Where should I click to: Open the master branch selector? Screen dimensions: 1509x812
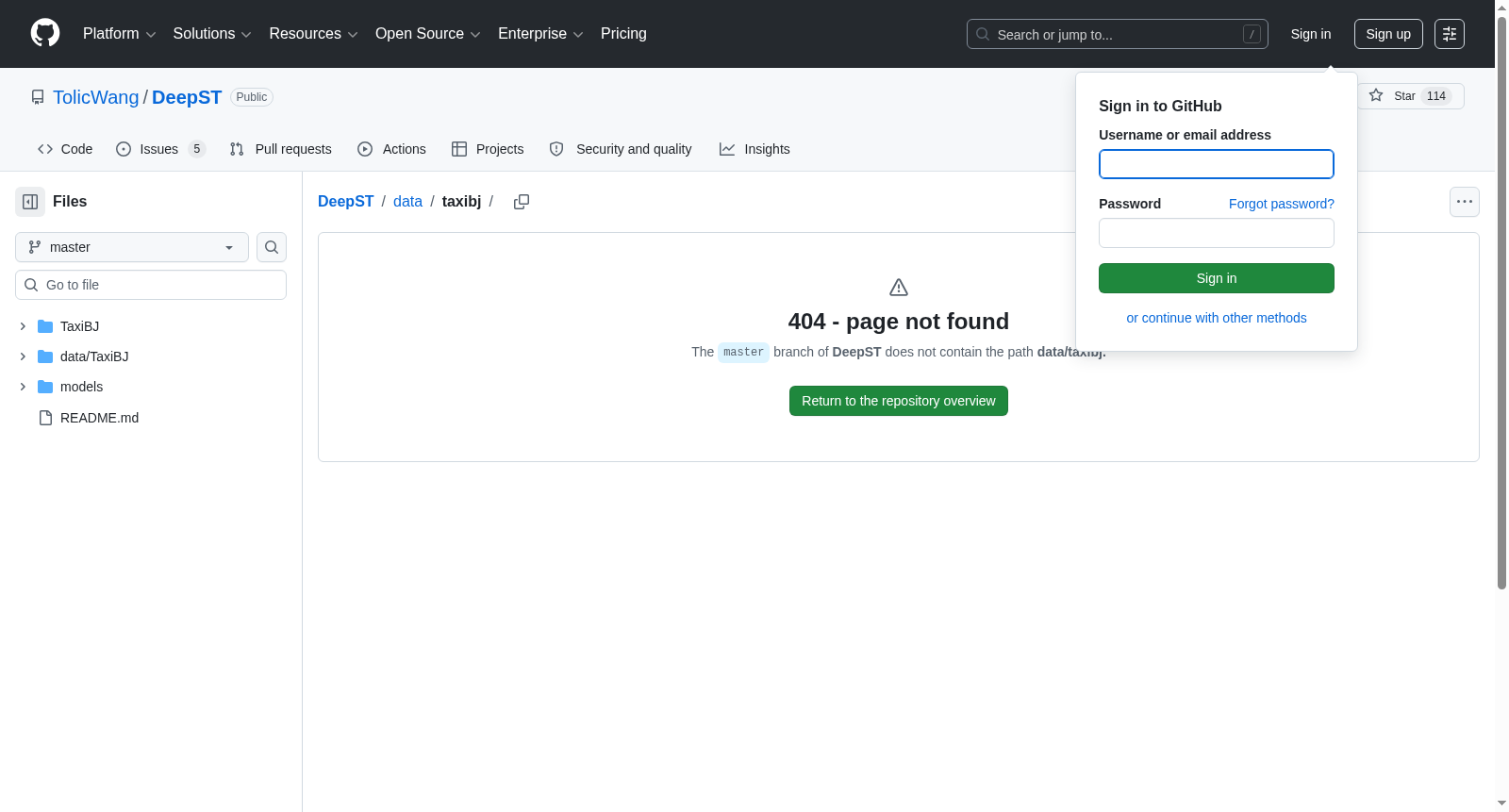pos(132,247)
